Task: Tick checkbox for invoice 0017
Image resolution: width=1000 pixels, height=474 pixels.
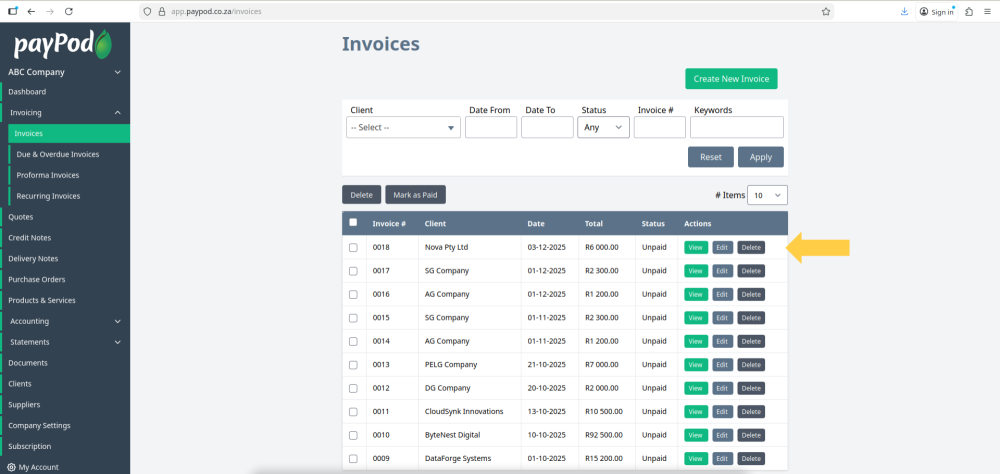Action: 353,271
